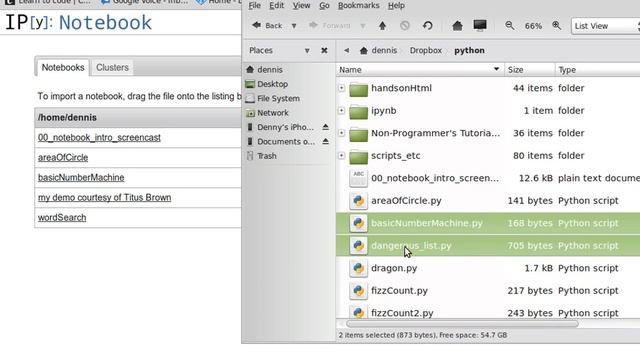Switch to the Notebooks tab
This screenshot has height=360, width=640.
(x=63, y=67)
